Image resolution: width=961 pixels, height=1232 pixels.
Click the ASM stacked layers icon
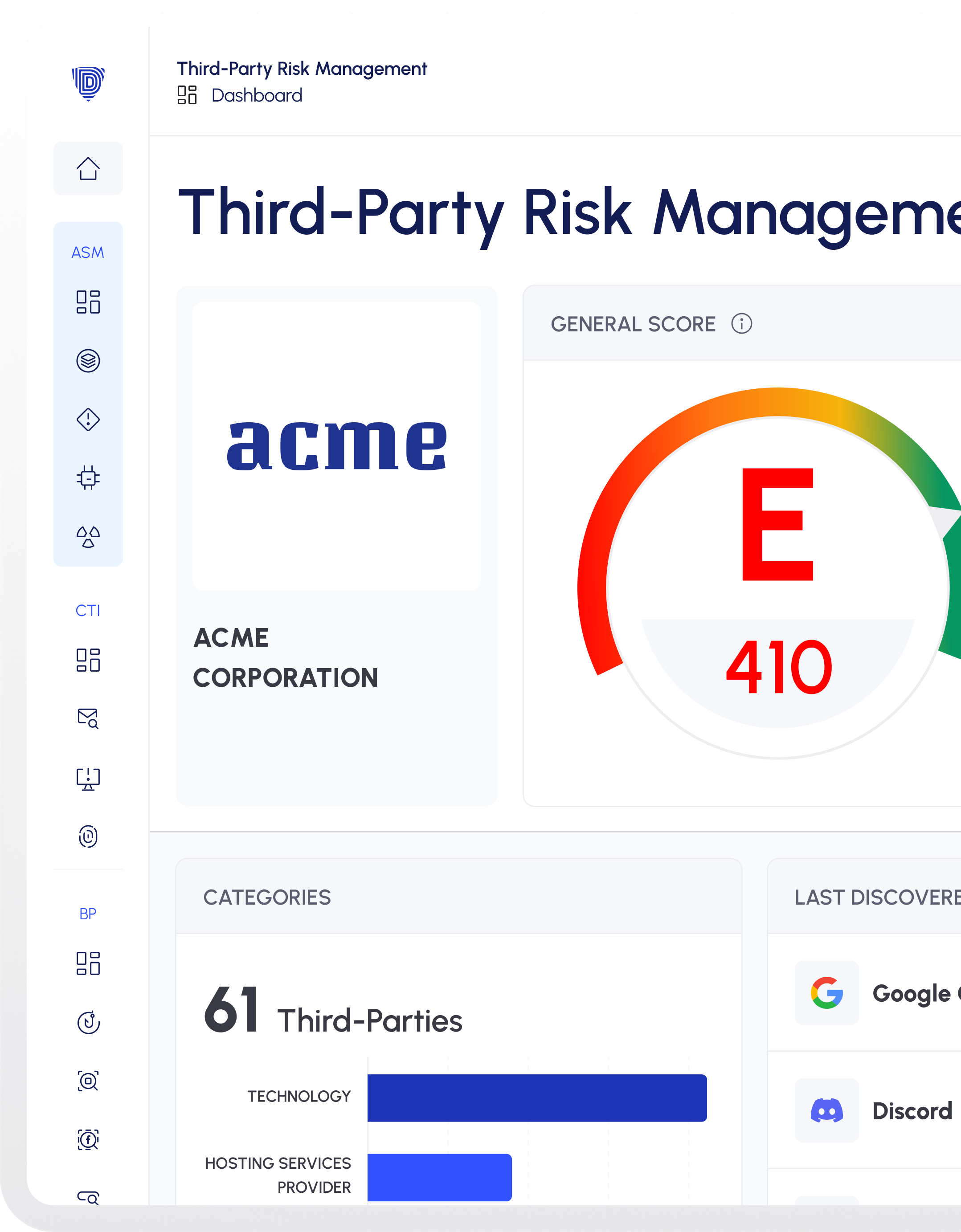pos(88,360)
